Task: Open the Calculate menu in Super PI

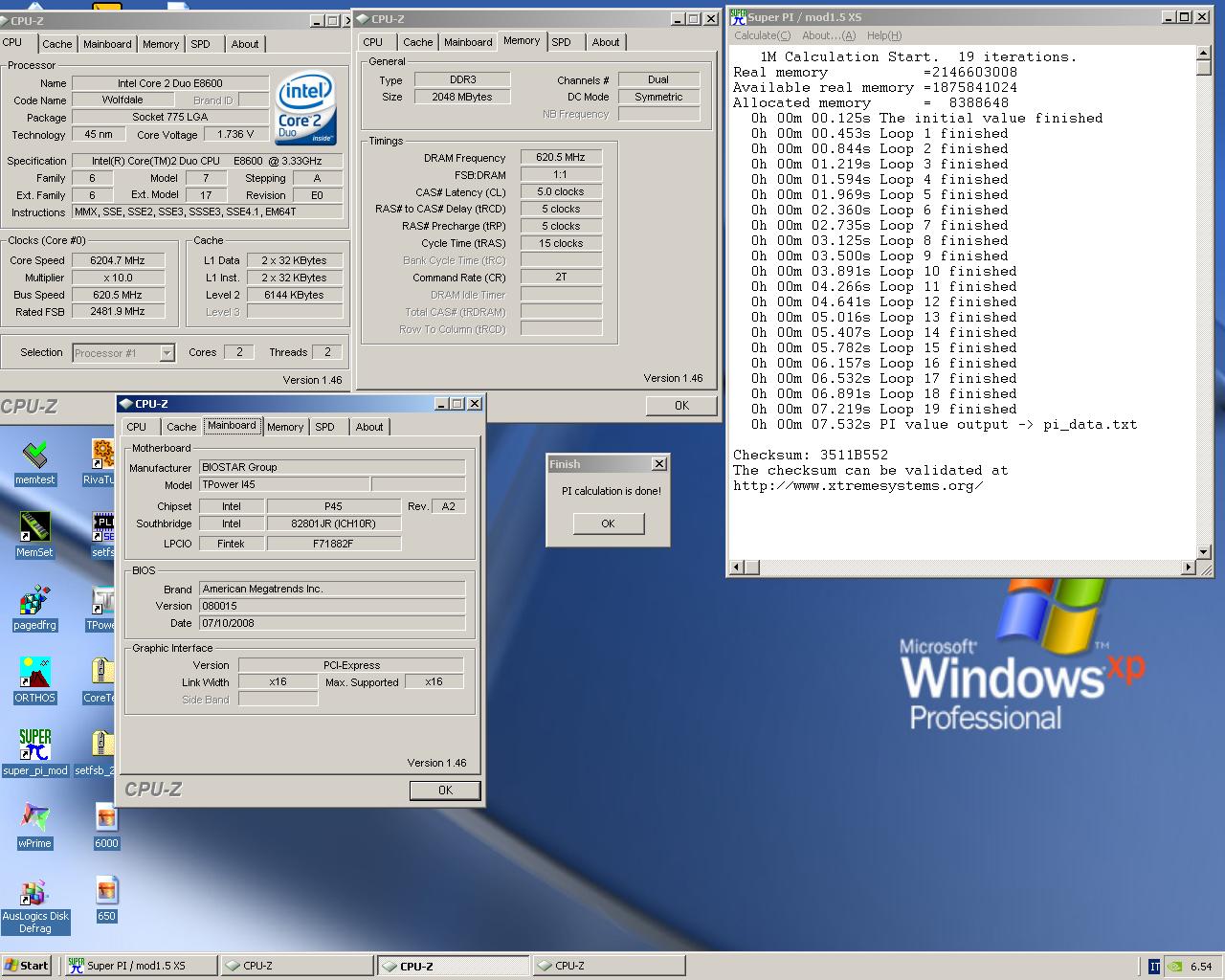Action: tap(762, 35)
